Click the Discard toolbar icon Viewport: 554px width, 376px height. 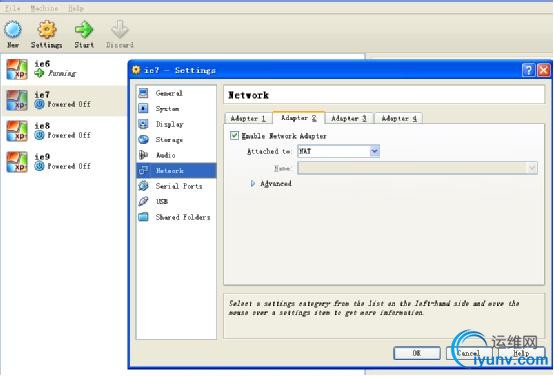[120, 29]
